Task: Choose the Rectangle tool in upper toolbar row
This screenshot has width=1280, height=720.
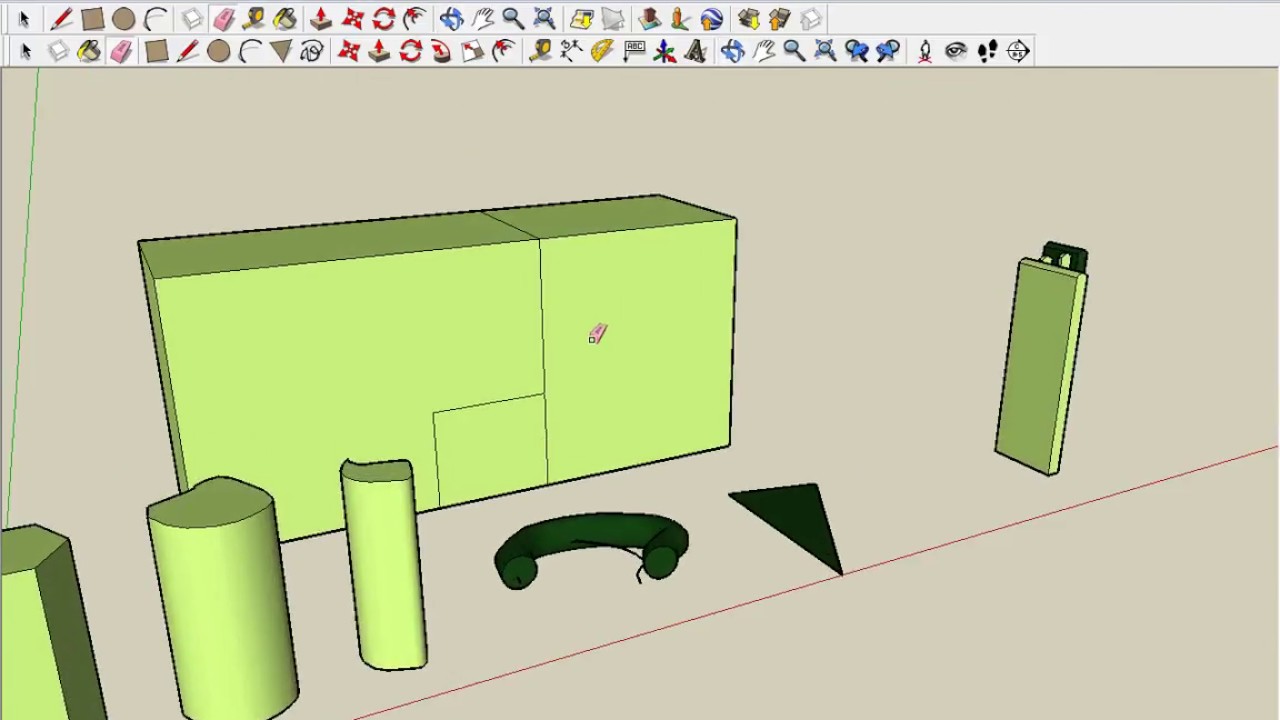Action: (x=92, y=19)
